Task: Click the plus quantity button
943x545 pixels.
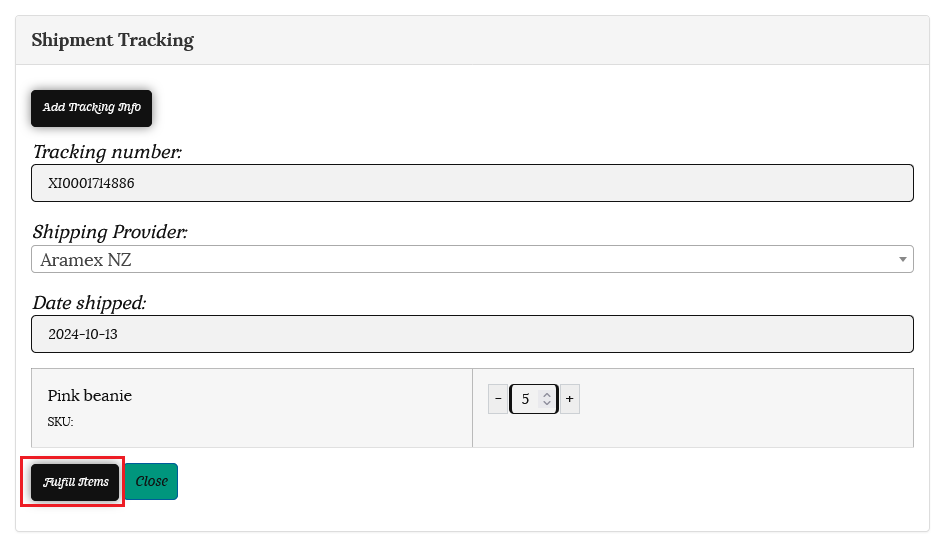Action: (570, 399)
